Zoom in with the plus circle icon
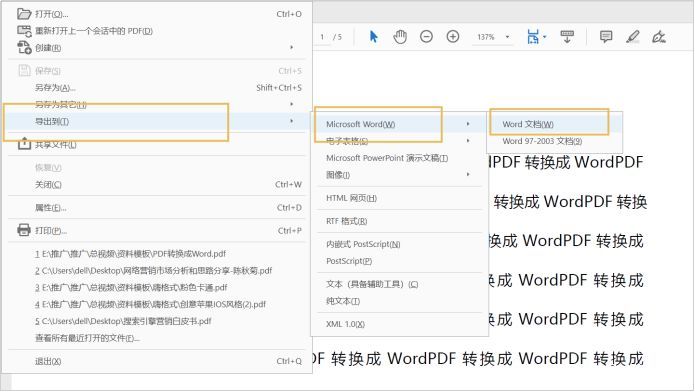Viewport: 695px width, 392px height. coord(453,36)
